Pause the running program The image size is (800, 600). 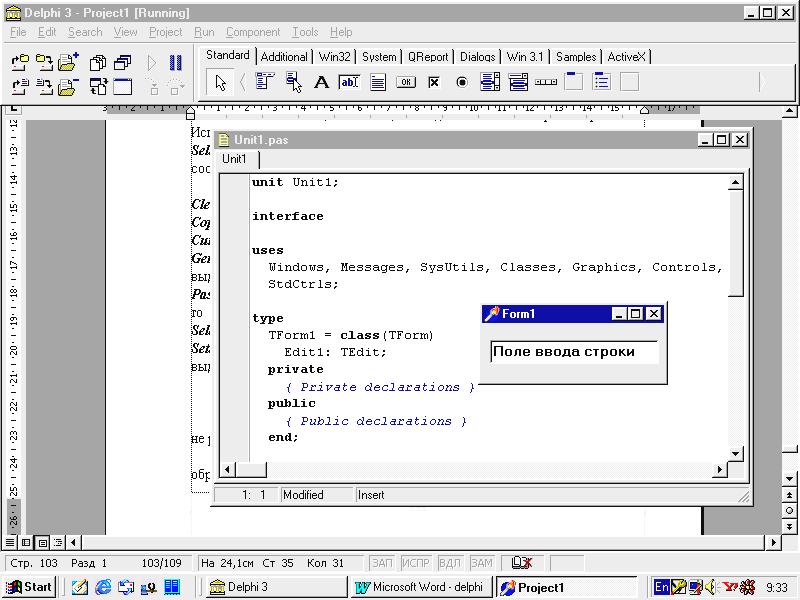176,63
